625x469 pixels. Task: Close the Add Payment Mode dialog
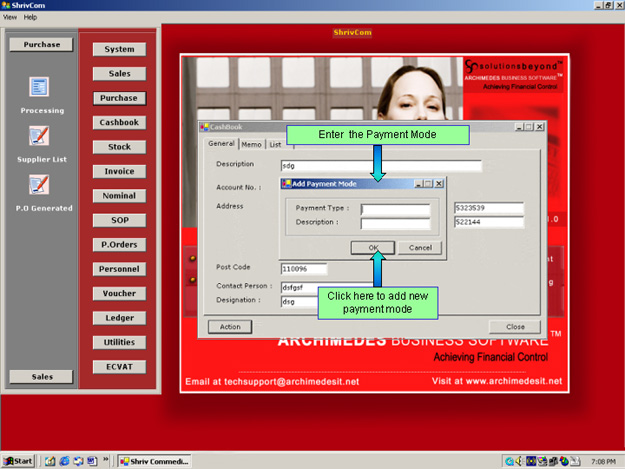440,183
